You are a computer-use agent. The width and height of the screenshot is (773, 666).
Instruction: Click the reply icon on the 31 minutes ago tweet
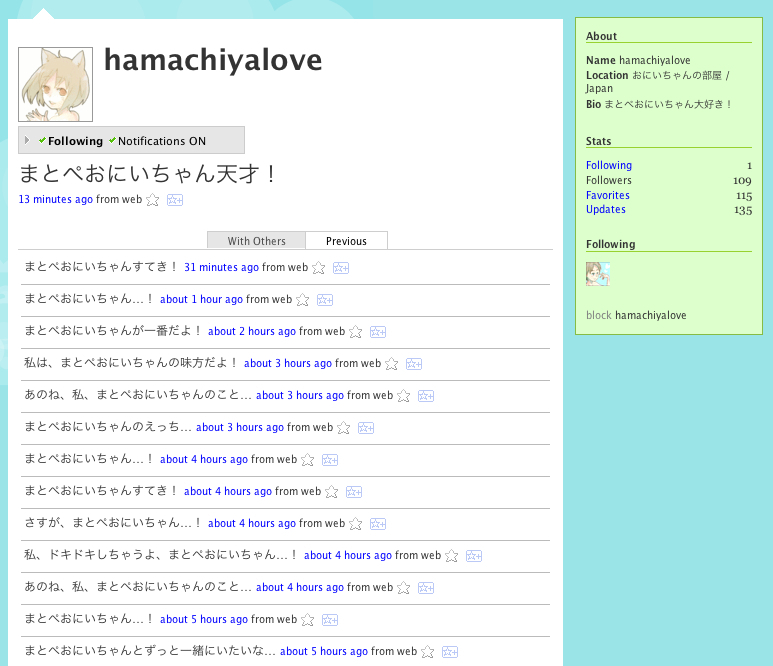point(341,268)
